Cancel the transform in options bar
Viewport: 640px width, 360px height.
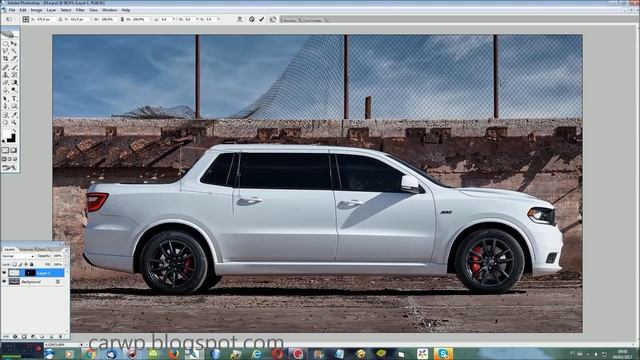(251, 19)
